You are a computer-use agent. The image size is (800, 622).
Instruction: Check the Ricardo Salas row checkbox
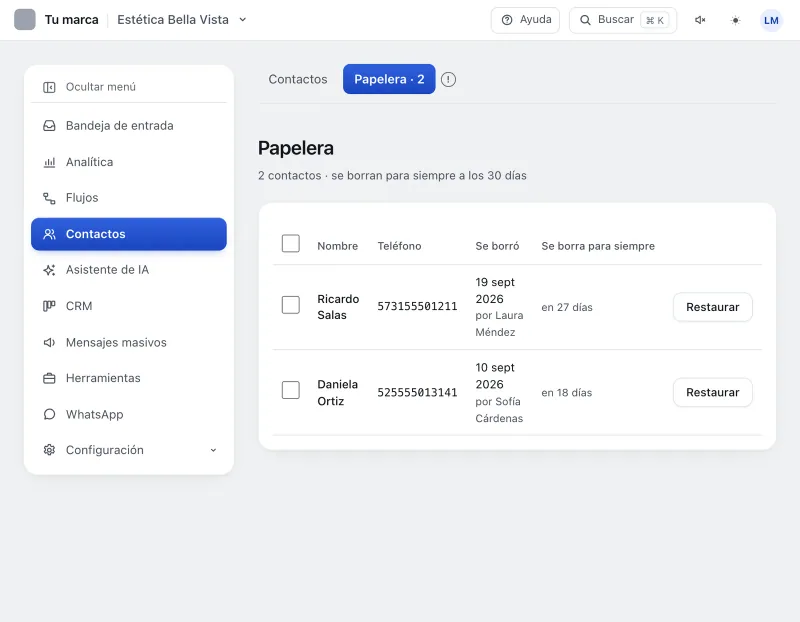click(x=291, y=305)
